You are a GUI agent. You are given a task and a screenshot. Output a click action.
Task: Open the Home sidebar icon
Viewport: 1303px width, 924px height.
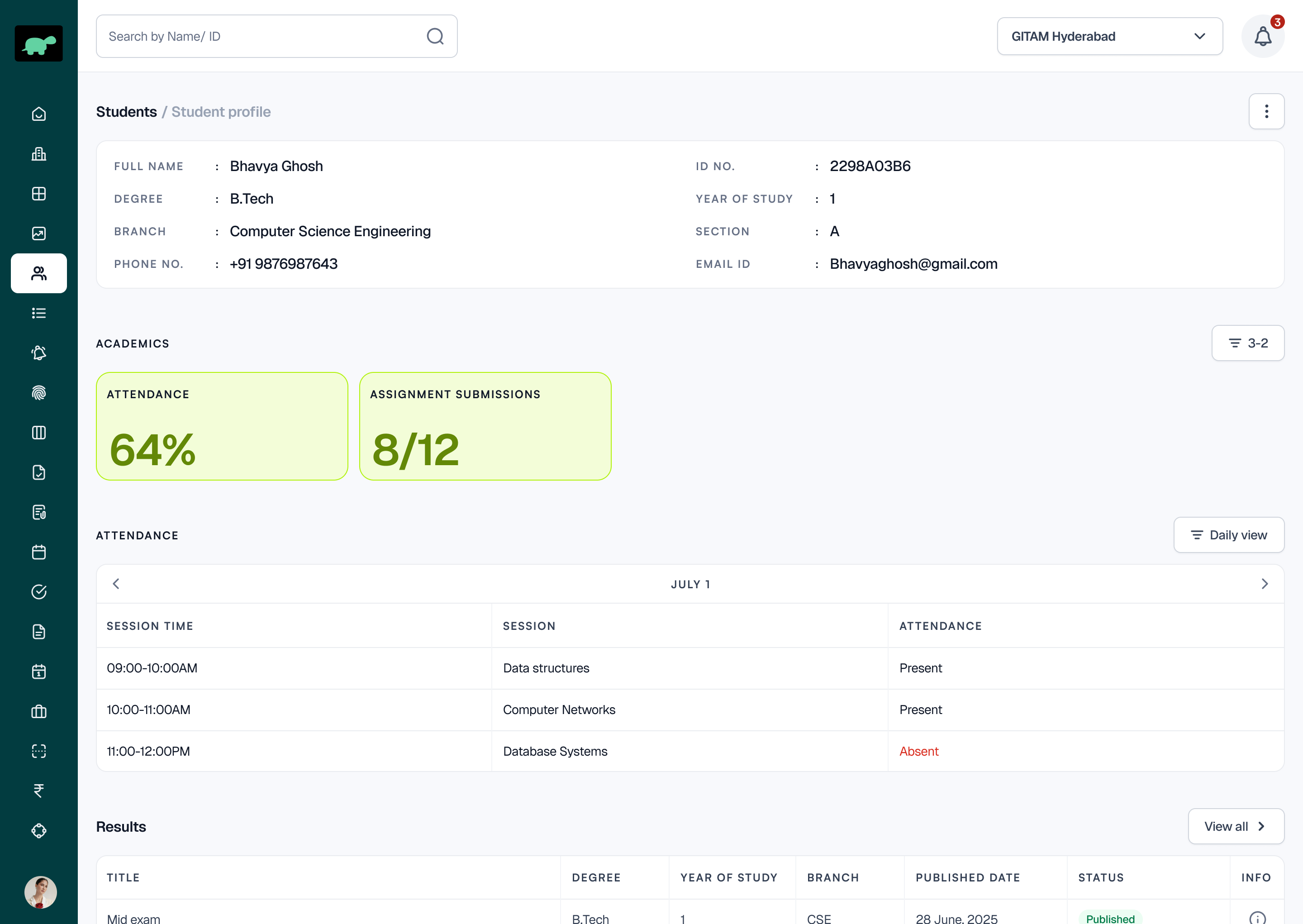[x=38, y=114]
